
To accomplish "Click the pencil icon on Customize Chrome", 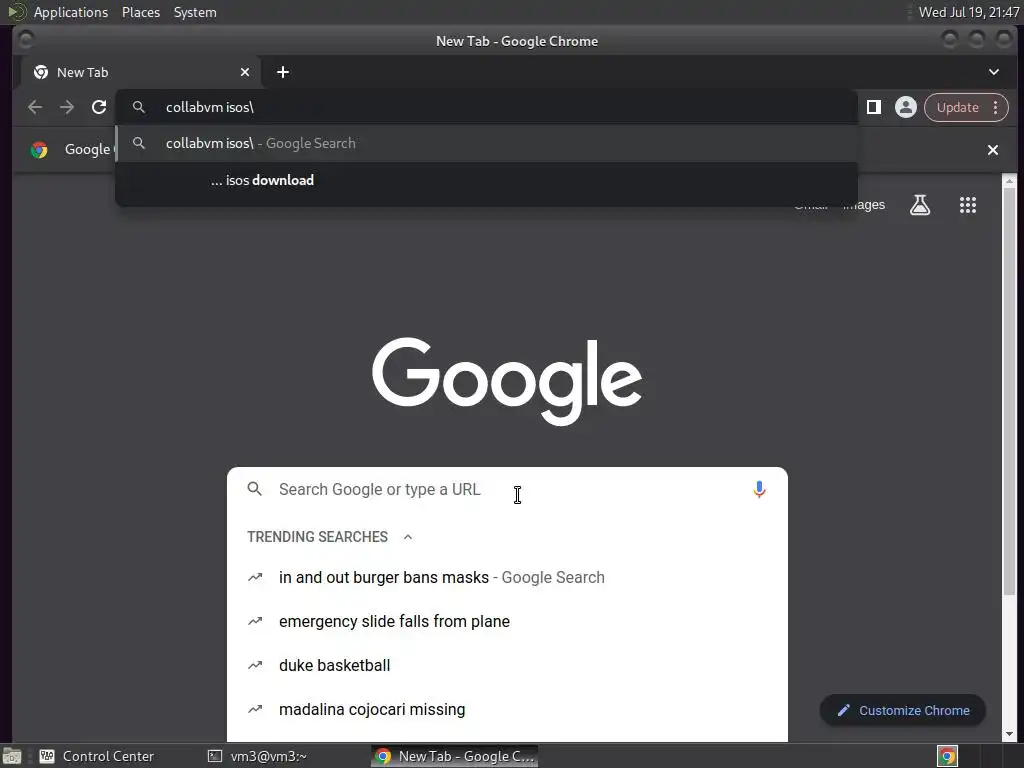I will [x=844, y=711].
